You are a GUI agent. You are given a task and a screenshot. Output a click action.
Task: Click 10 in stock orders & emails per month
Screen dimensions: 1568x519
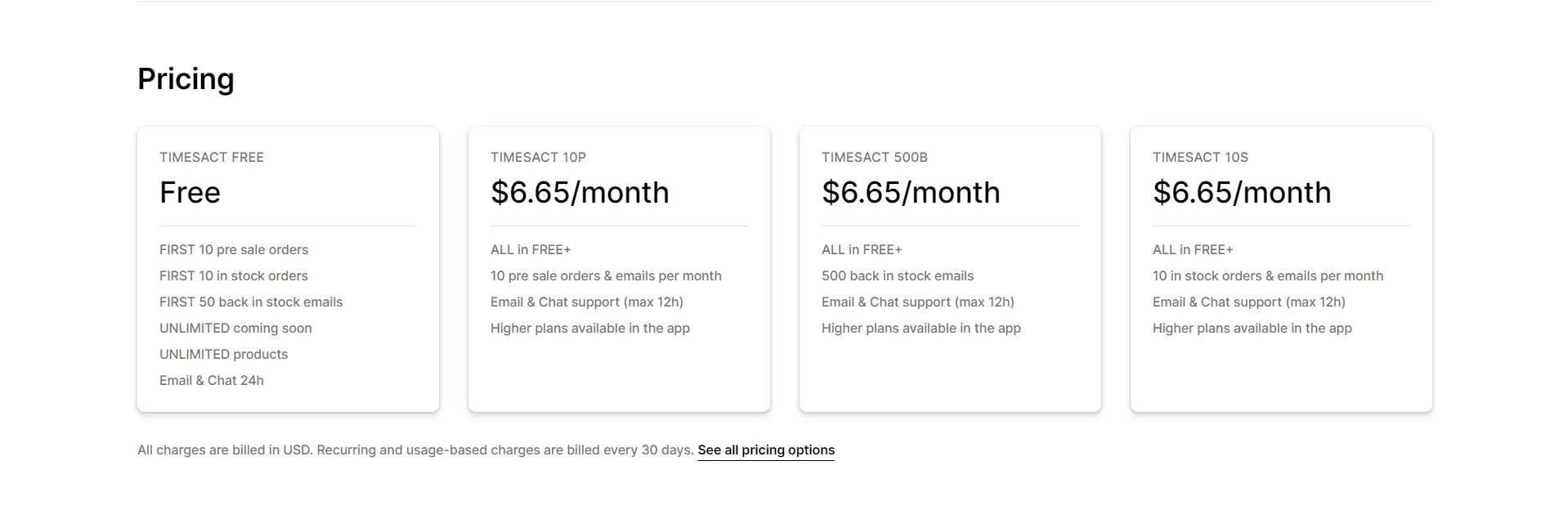click(1268, 276)
